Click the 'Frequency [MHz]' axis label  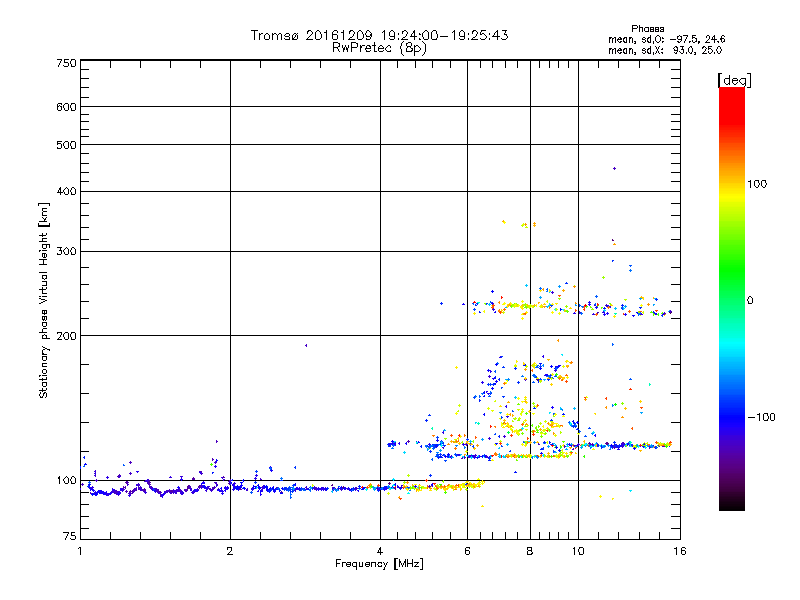pyautogui.click(x=379, y=564)
